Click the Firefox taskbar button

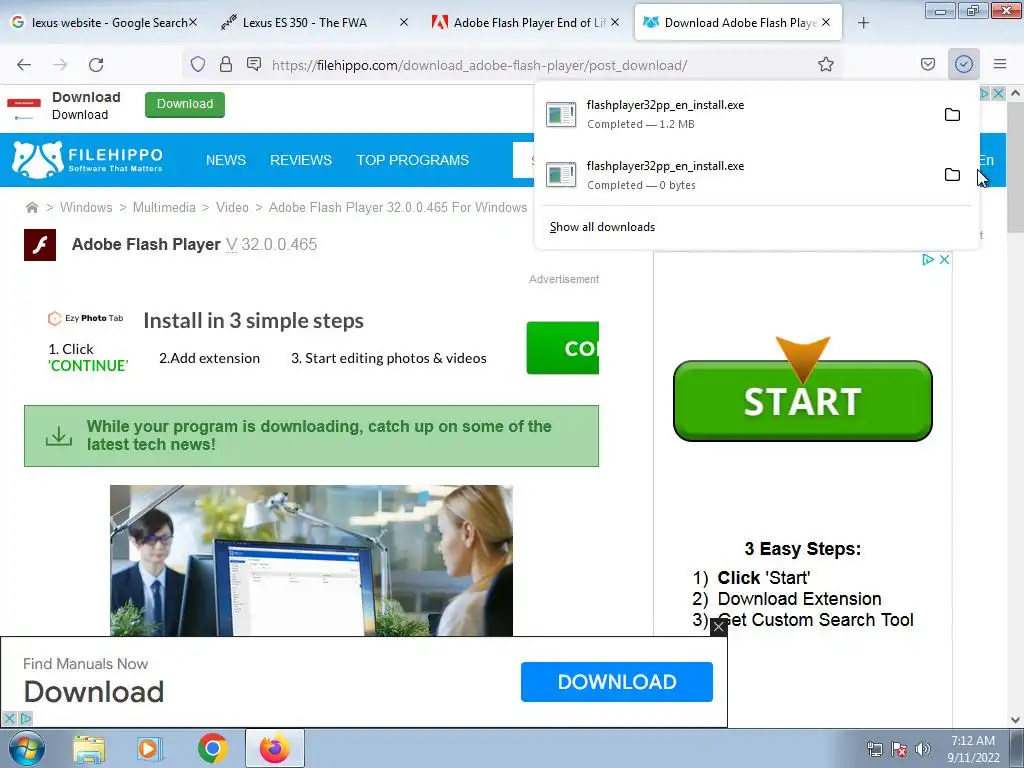point(275,748)
